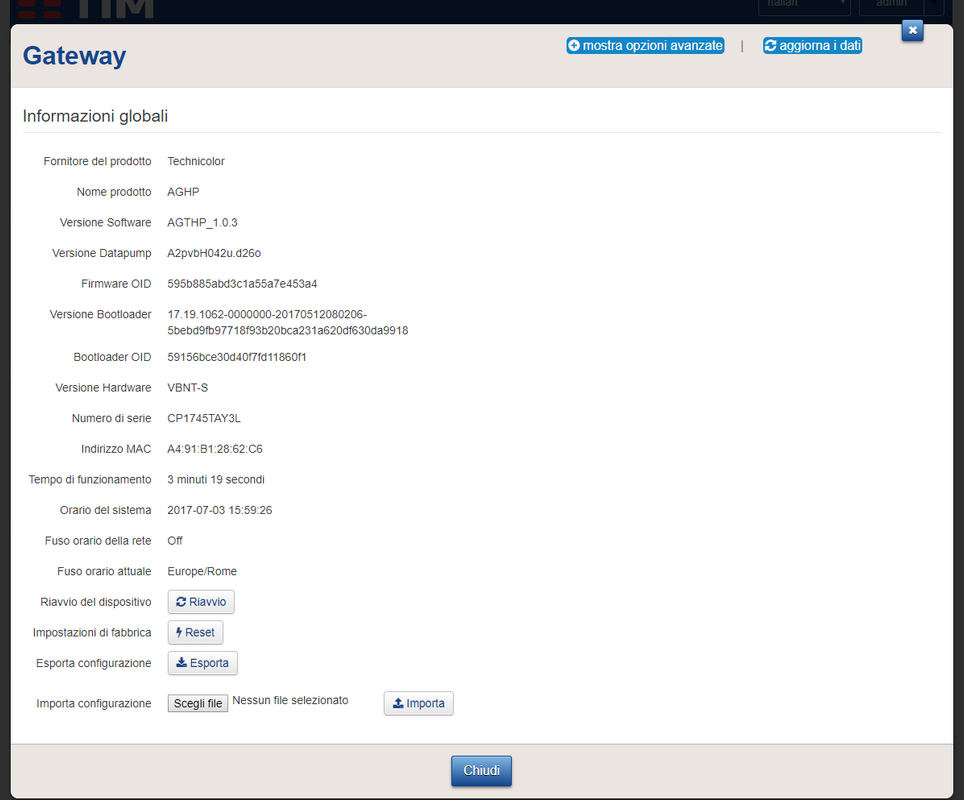Select system time '2017-07-03 15:59:26'
The image size is (964, 800).
click(219, 510)
